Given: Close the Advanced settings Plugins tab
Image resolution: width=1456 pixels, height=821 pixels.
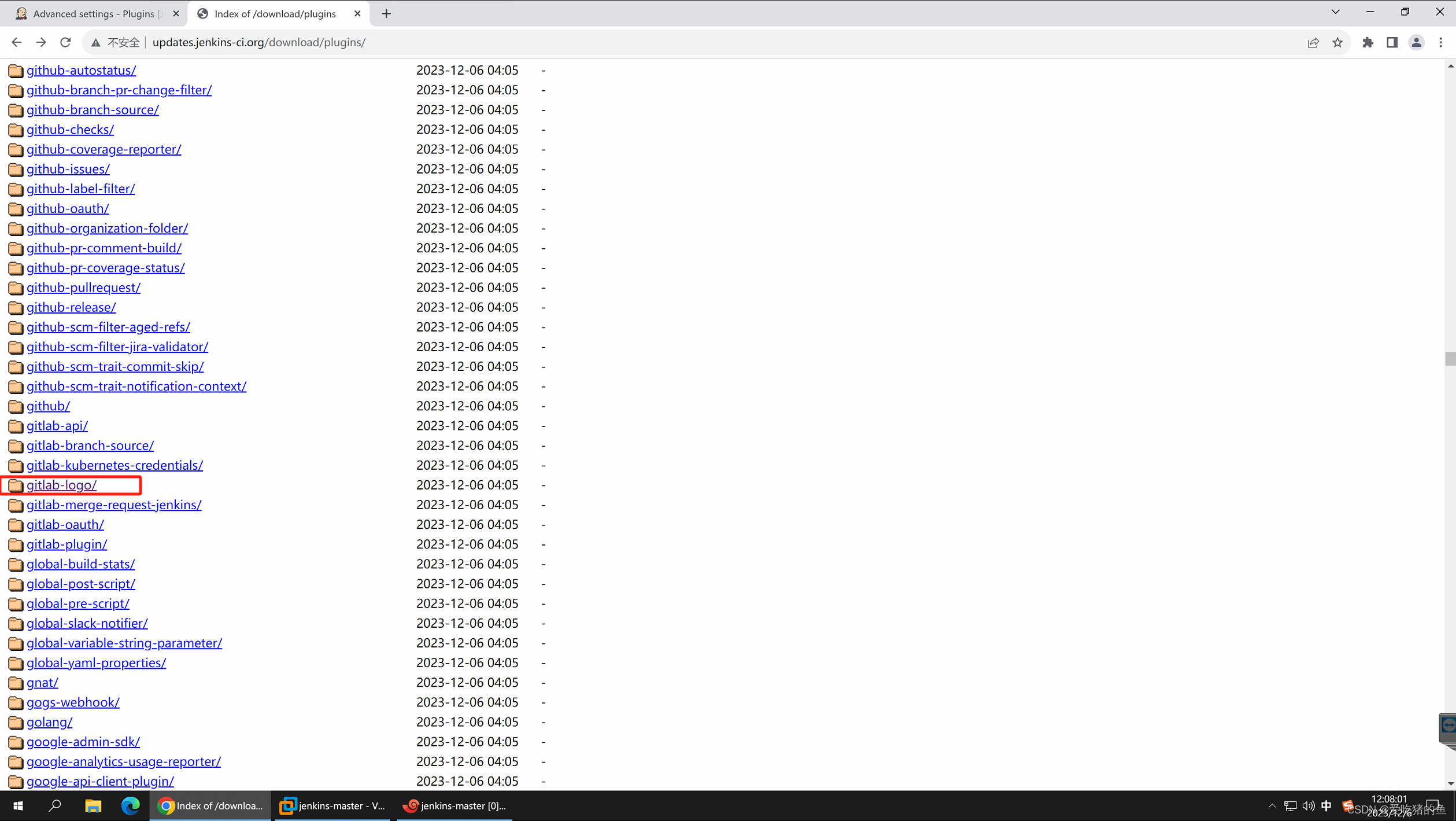Looking at the screenshot, I should coord(176,13).
